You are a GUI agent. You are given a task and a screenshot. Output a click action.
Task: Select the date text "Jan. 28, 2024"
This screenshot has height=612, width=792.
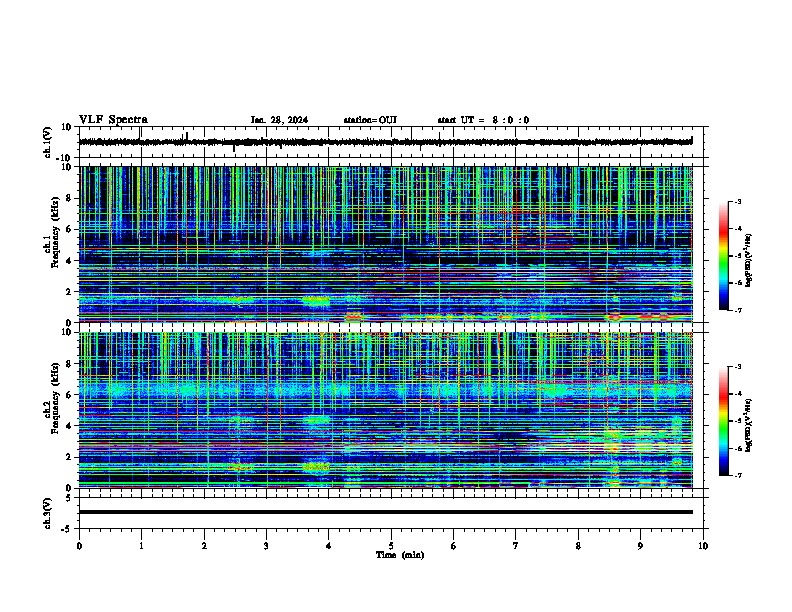tap(279, 120)
